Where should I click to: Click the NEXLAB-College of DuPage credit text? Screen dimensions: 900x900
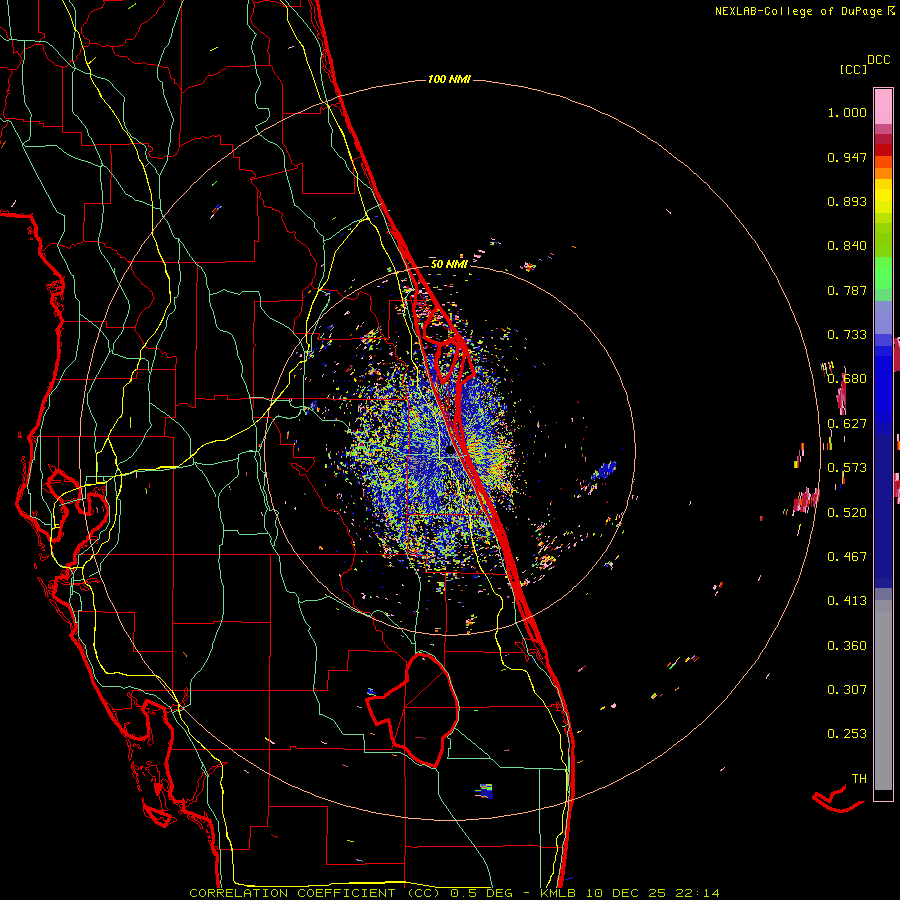click(798, 11)
